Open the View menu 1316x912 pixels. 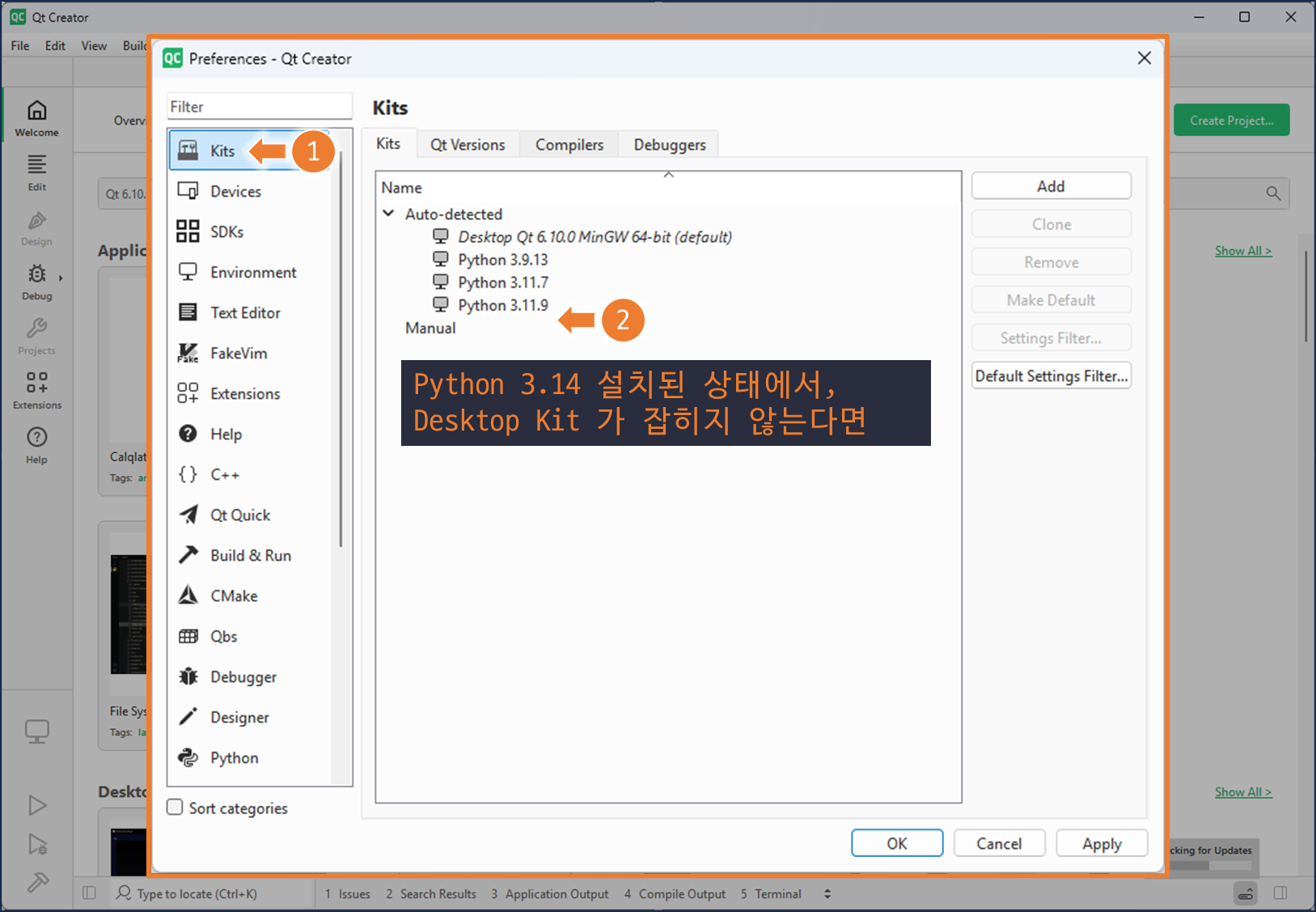[x=94, y=45]
